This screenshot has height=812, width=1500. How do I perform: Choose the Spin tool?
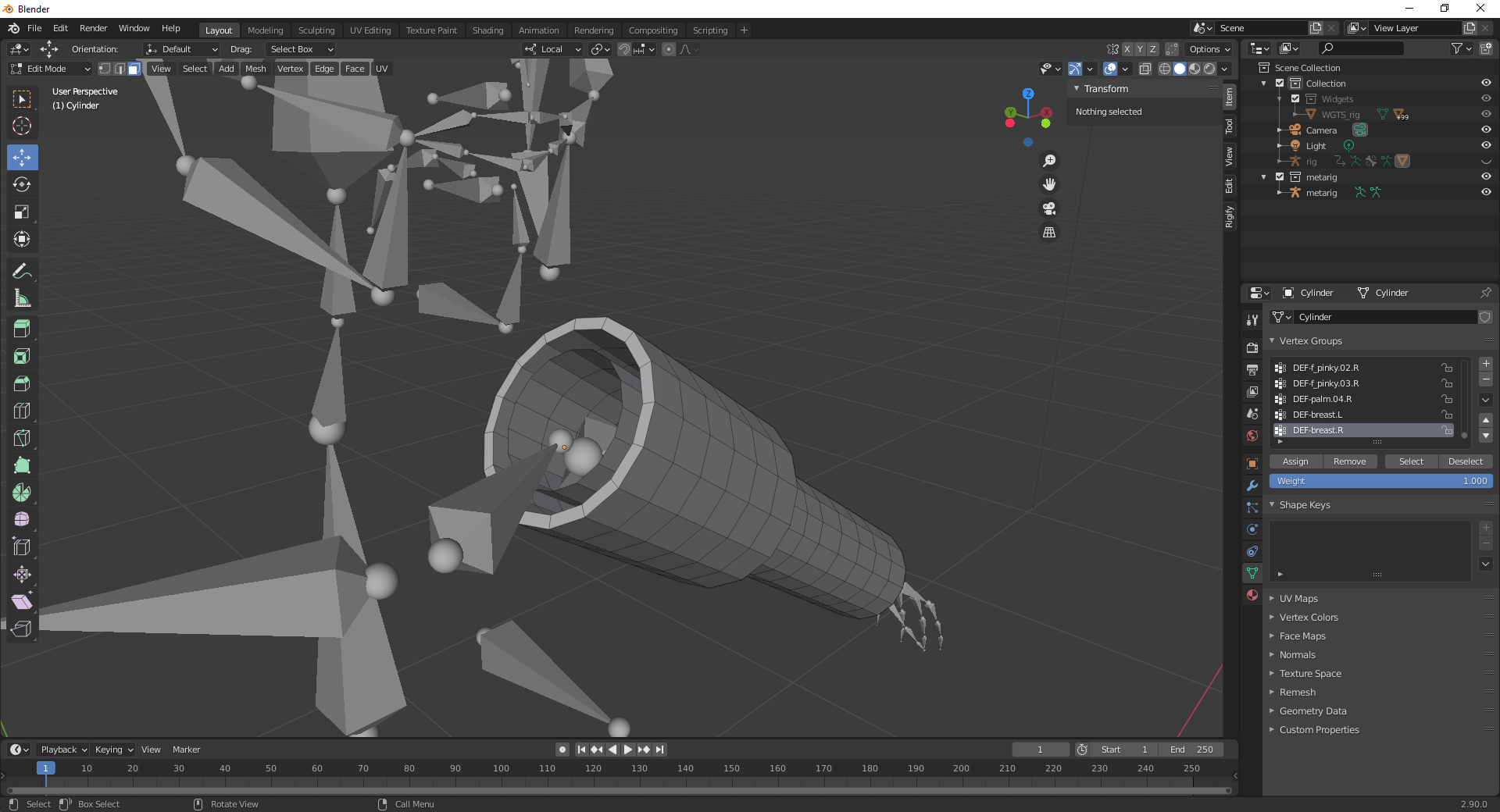point(22,493)
